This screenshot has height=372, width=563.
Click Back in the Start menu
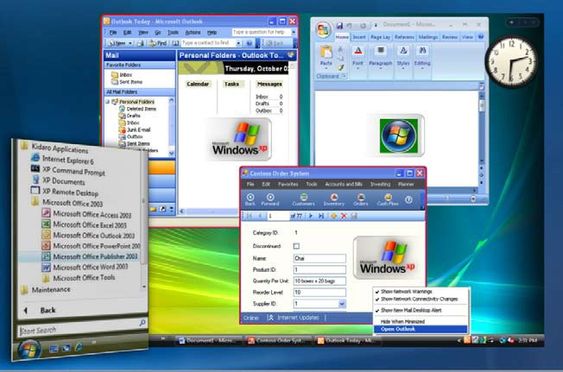[x=48, y=310]
